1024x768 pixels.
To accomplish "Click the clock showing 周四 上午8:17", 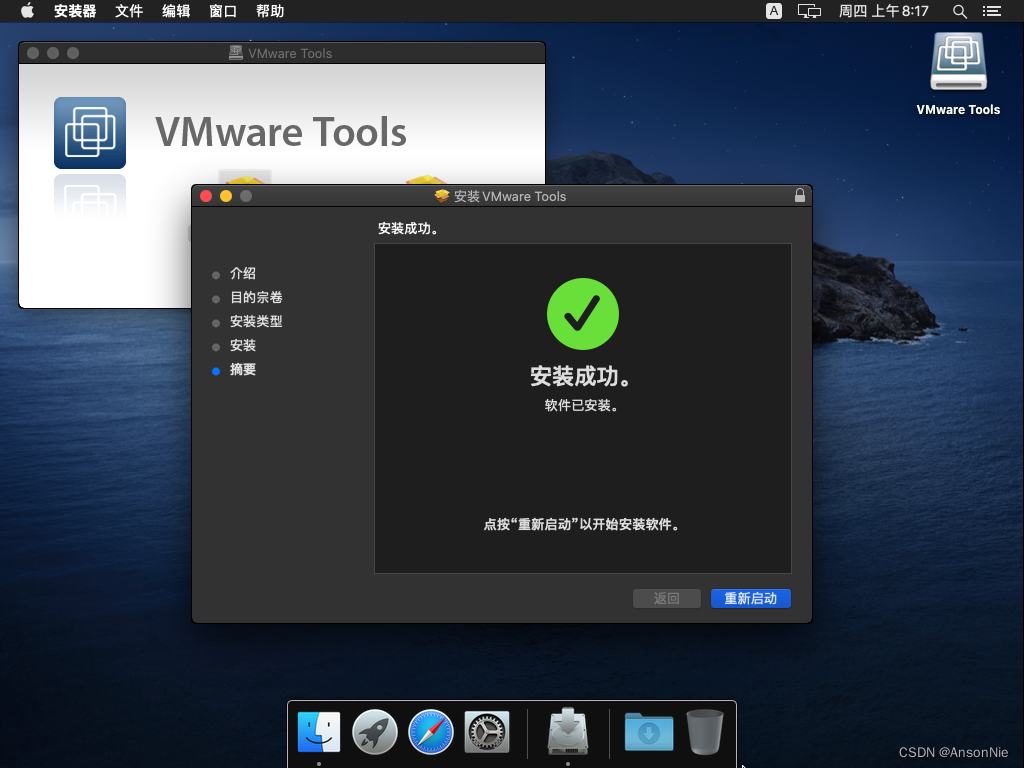I will [884, 10].
